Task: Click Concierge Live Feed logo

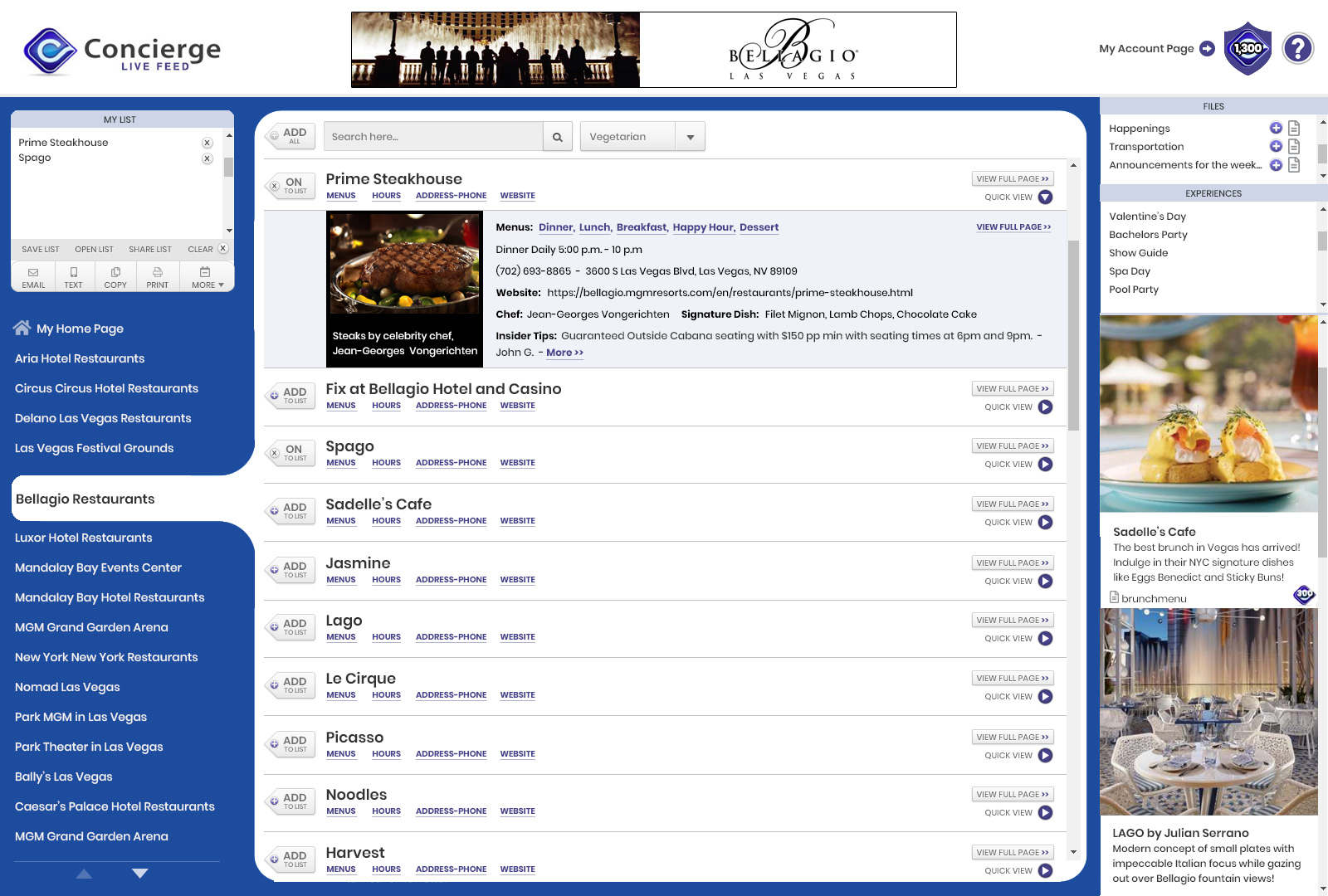Action: coord(121,51)
